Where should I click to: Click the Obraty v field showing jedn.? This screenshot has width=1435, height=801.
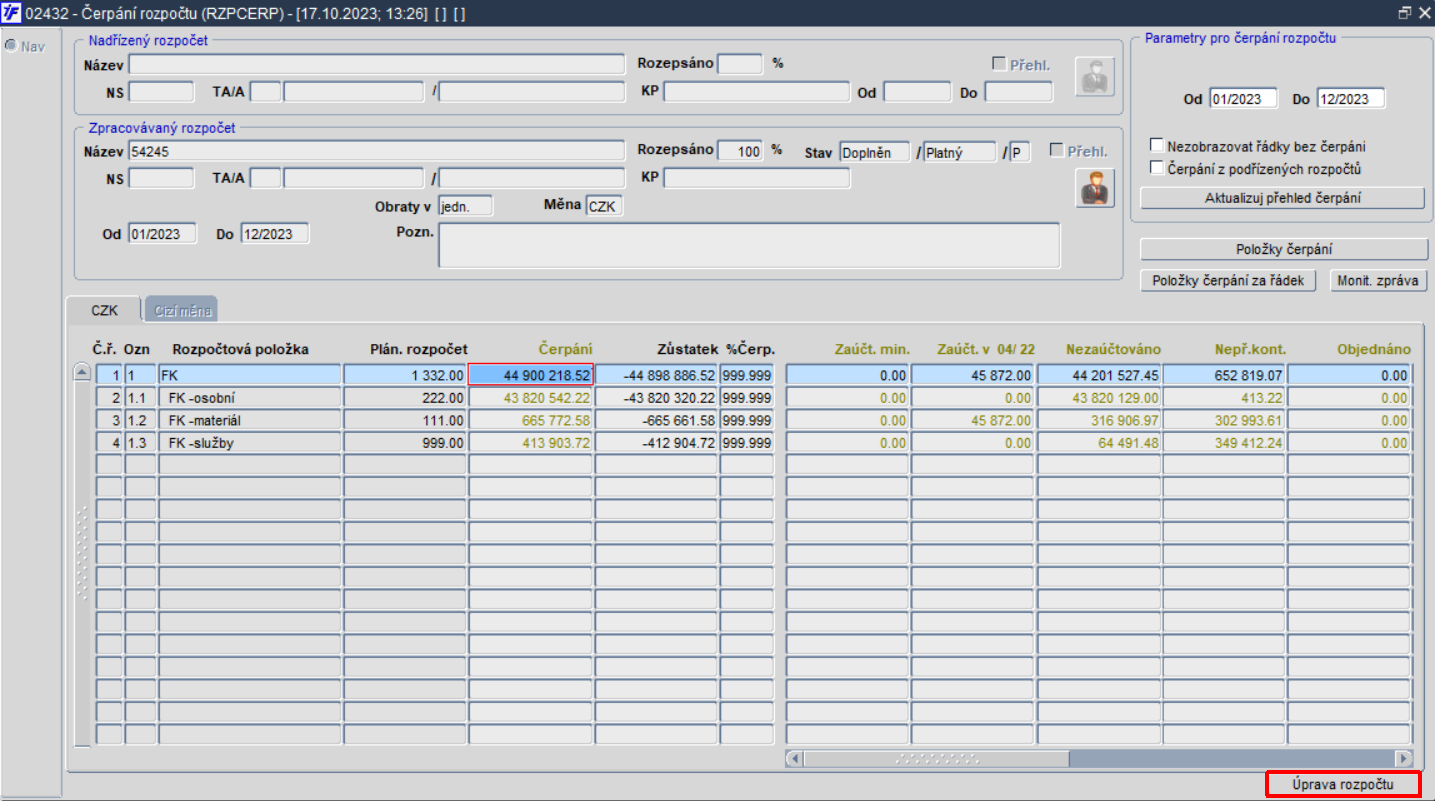(466, 206)
